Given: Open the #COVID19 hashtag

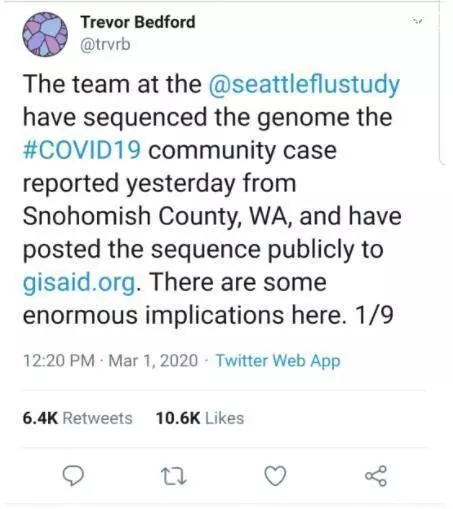Looking at the screenshot, I should (82, 150).
